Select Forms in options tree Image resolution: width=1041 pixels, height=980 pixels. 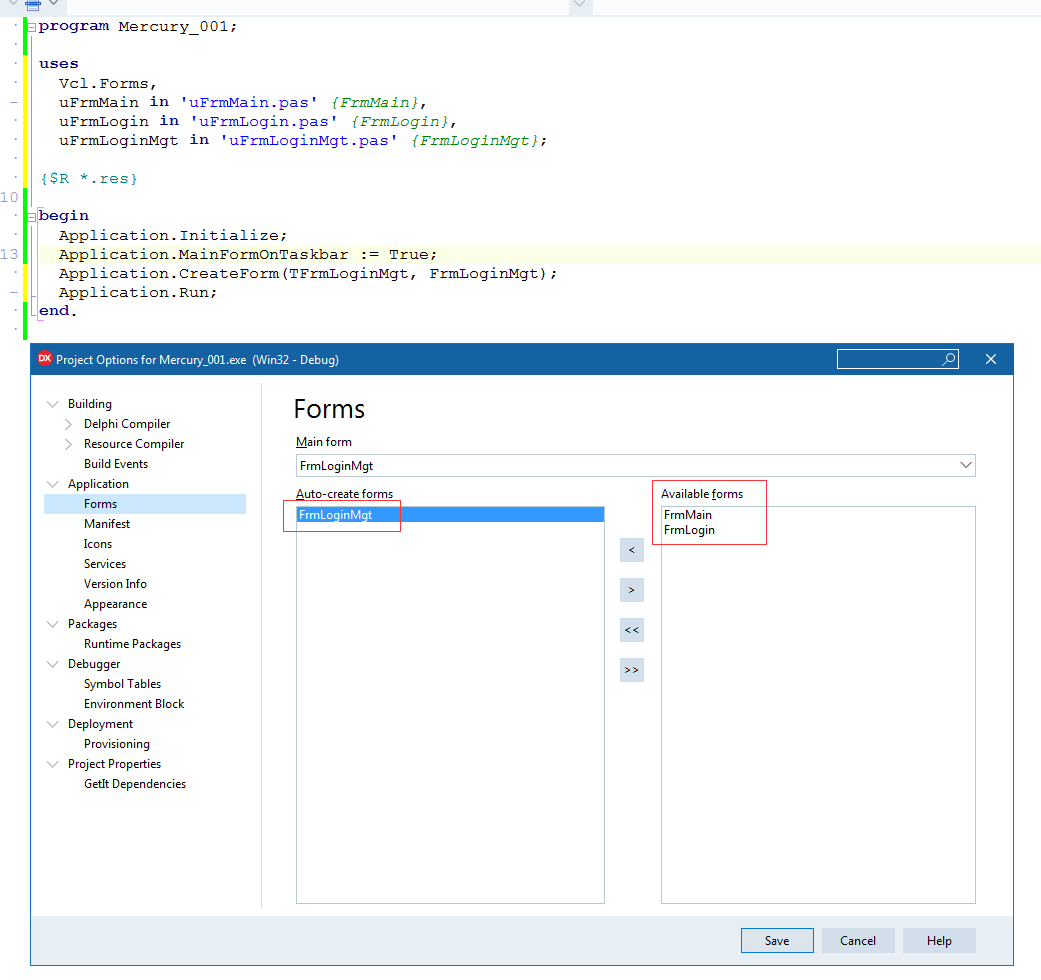(x=145, y=504)
